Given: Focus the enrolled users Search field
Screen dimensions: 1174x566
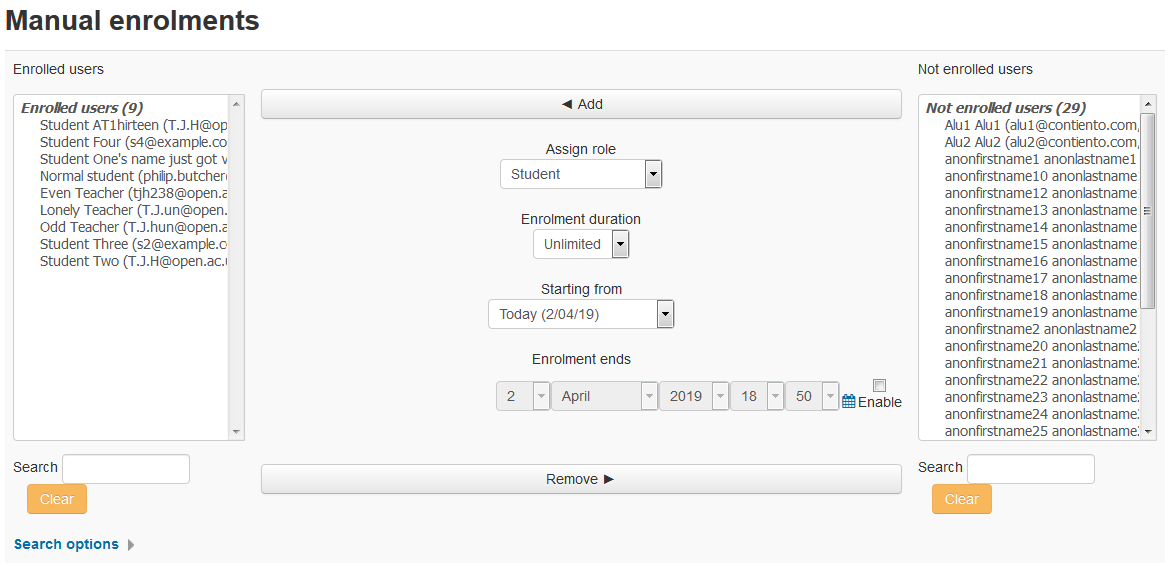Looking at the screenshot, I should click(126, 469).
